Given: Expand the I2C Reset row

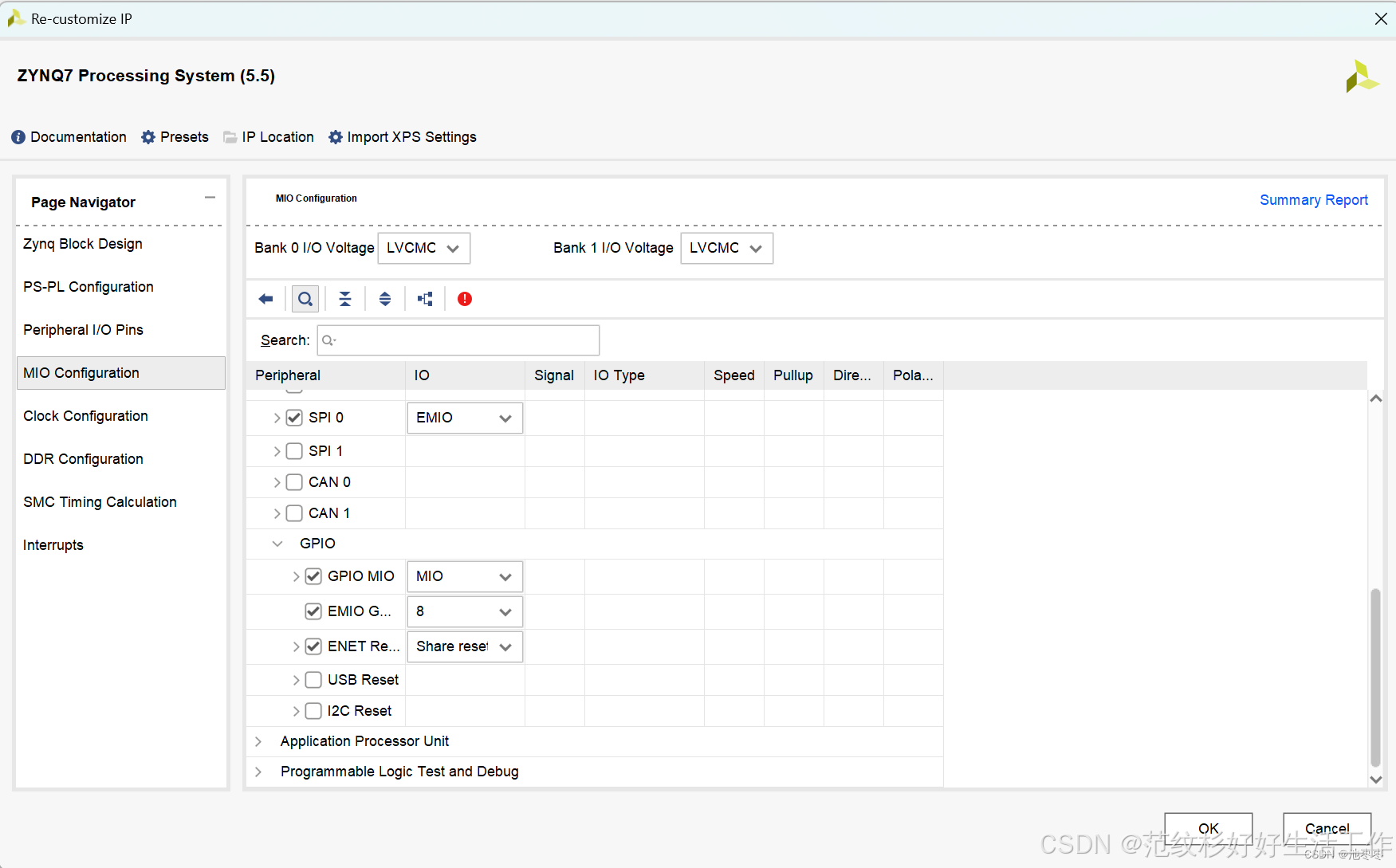Looking at the screenshot, I should click(296, 711).
